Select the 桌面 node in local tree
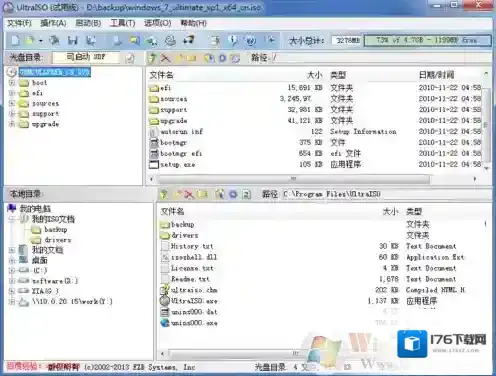Screen dimensions: 496x376 39,260
